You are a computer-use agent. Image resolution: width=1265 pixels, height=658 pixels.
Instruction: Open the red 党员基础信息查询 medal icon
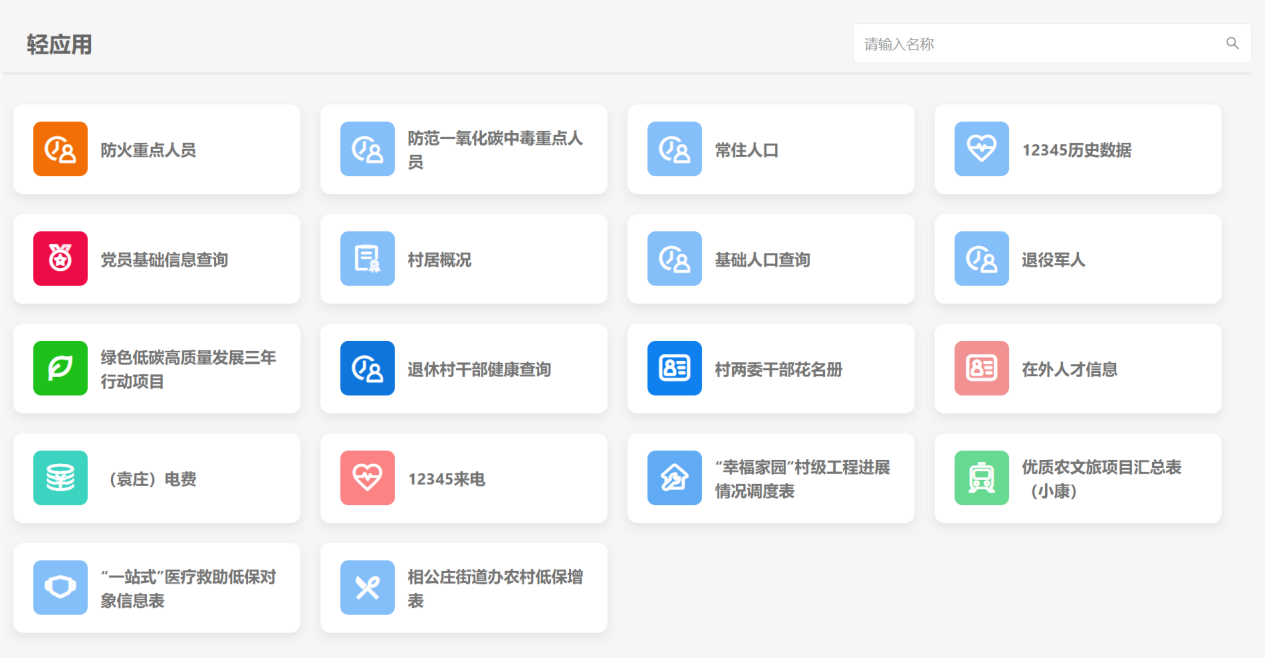pos(60,259)
